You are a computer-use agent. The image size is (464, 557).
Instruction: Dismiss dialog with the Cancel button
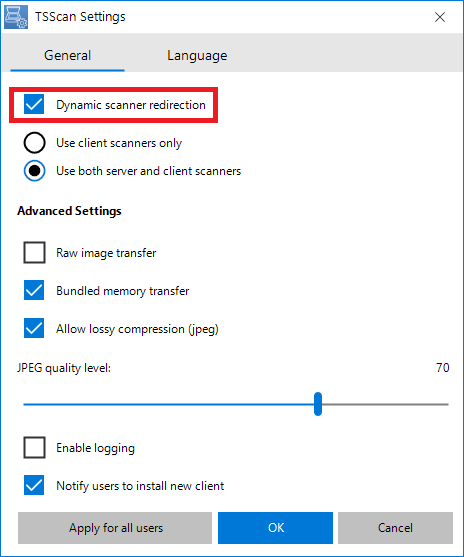click(395, 528)
